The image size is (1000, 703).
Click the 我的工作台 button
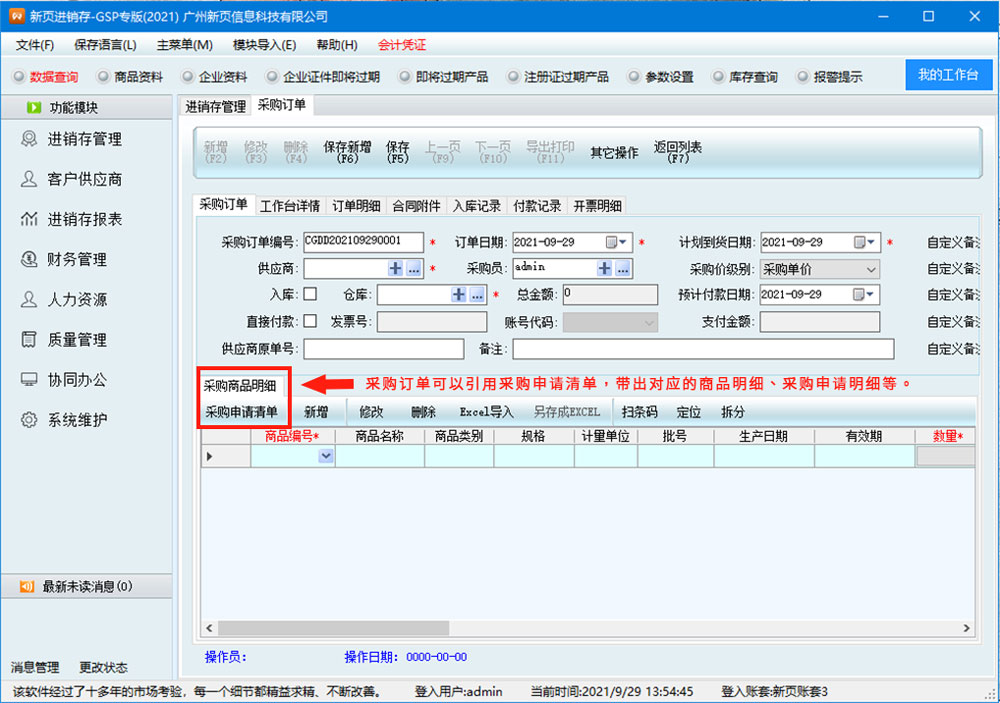point(947,76)
